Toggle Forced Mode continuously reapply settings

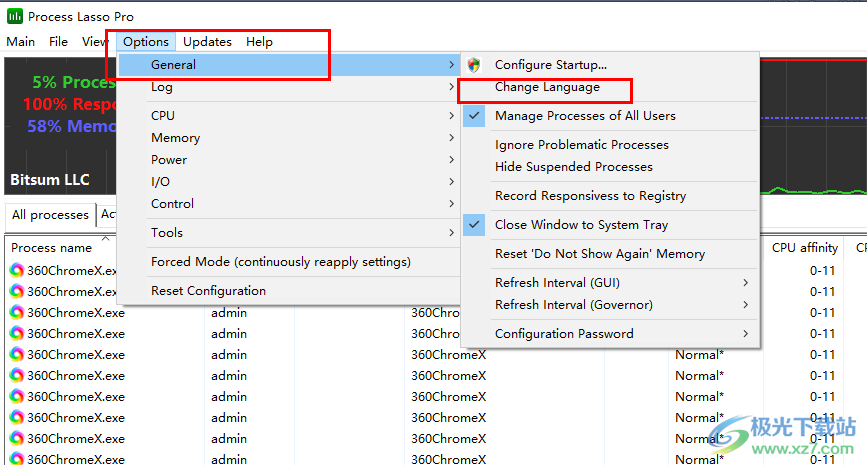289,262
